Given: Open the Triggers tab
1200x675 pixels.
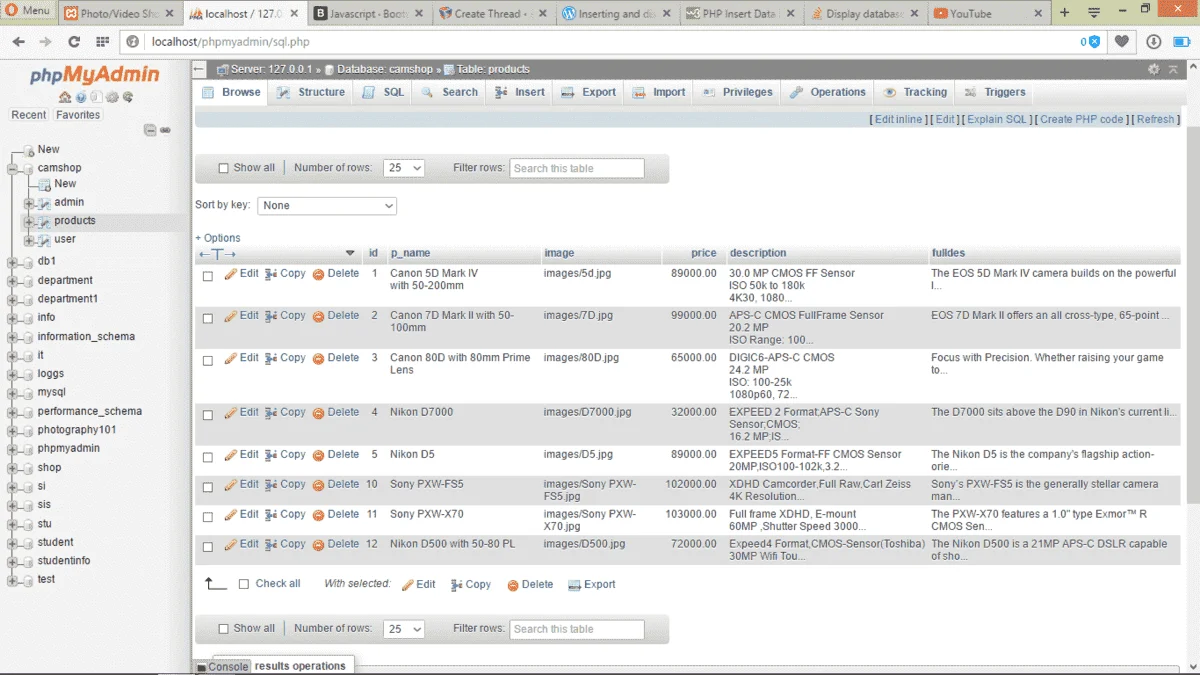Looking at the screenshot, I should pos(995,92).
